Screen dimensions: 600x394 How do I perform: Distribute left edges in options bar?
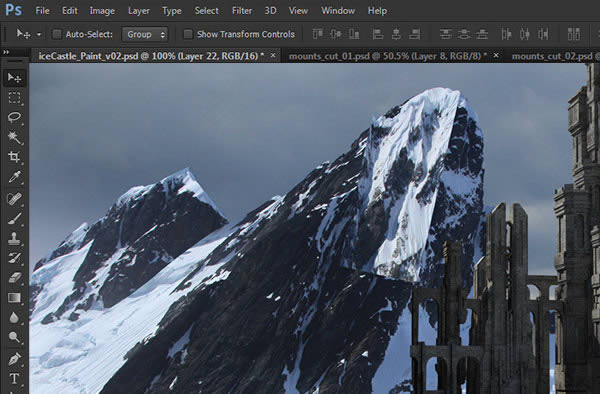click(506, 34)
